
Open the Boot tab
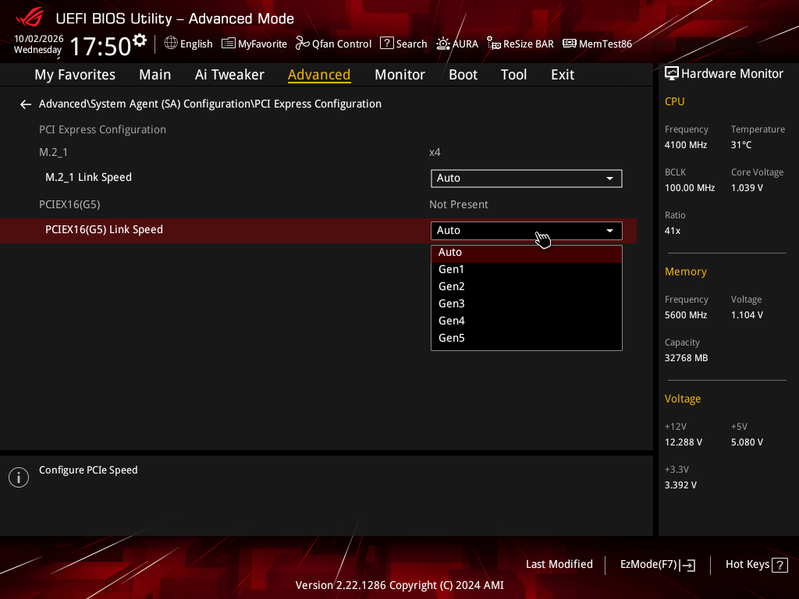[x=463, y=75]
